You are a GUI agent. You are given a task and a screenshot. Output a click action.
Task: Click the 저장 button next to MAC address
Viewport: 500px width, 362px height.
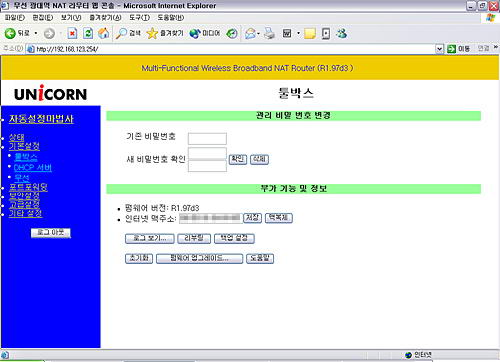click(x=252, y=218)
